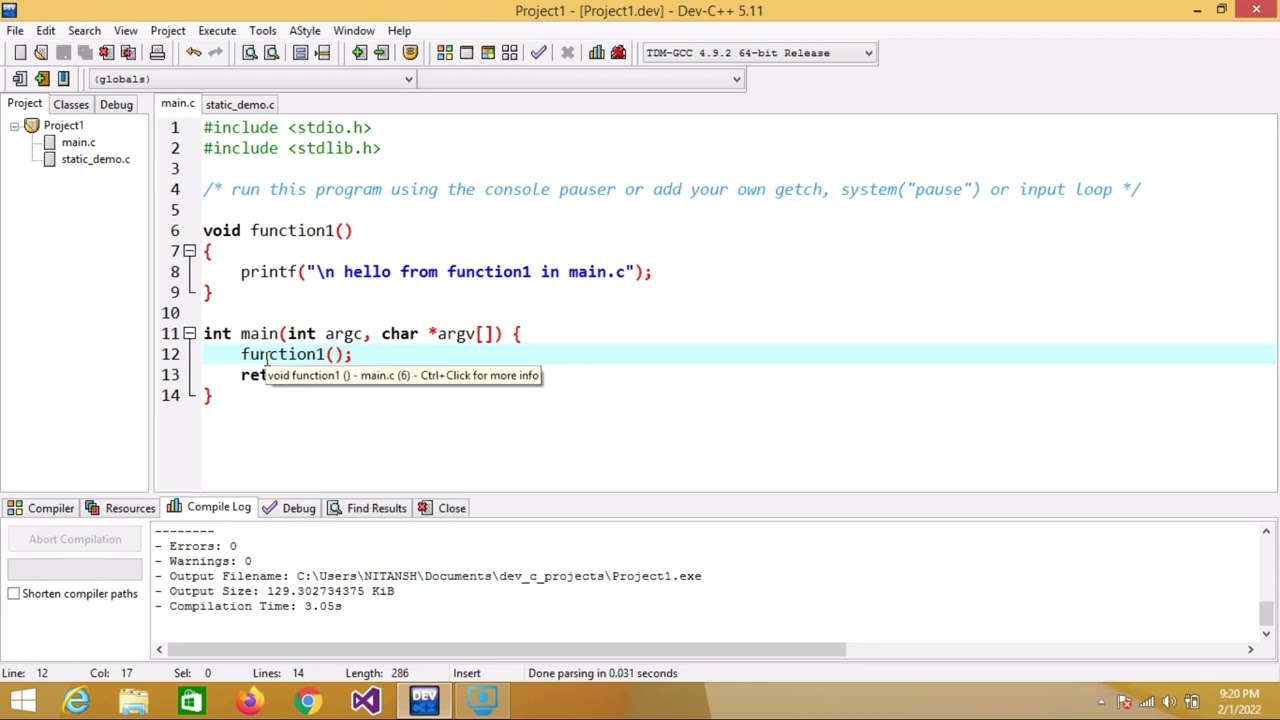Open the TDM-GCC compiler set dropdown
This screenshot has height=720, width=1280.
758,53
